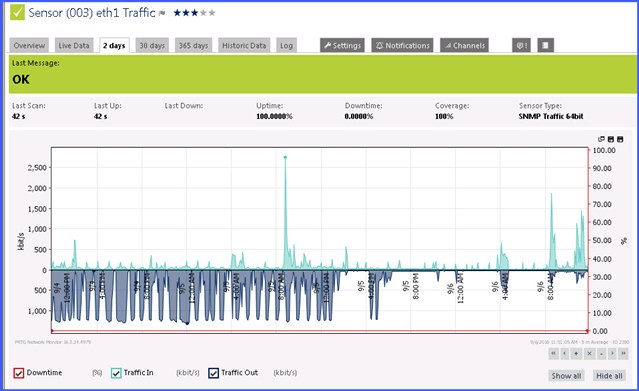Open sensor Settings
The image size is (639, 391).
pyautogui.click(x=342, y=45)
